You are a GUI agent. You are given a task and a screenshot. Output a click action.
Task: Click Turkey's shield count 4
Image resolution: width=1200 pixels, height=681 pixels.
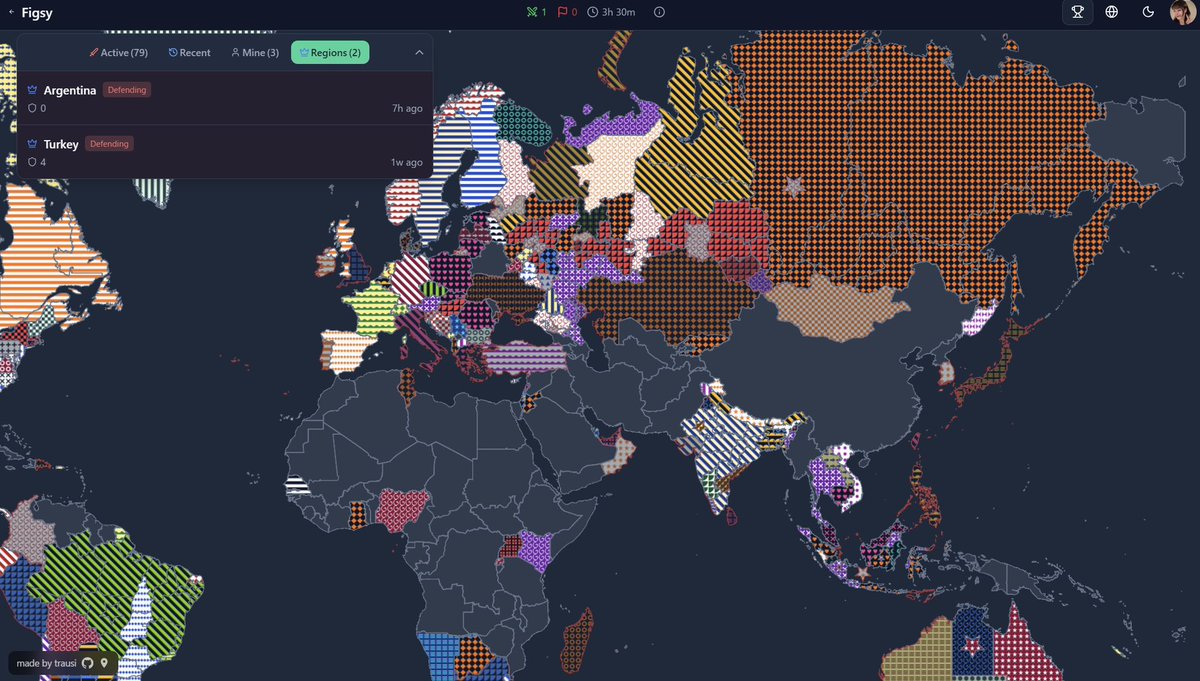click(37, 162)
